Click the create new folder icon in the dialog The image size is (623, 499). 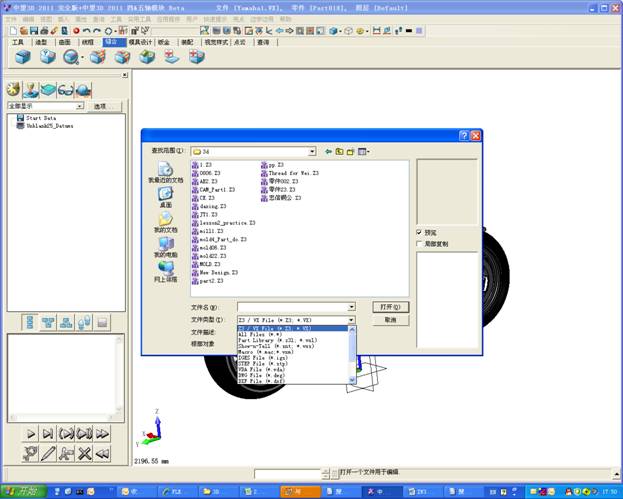(350, 151)
